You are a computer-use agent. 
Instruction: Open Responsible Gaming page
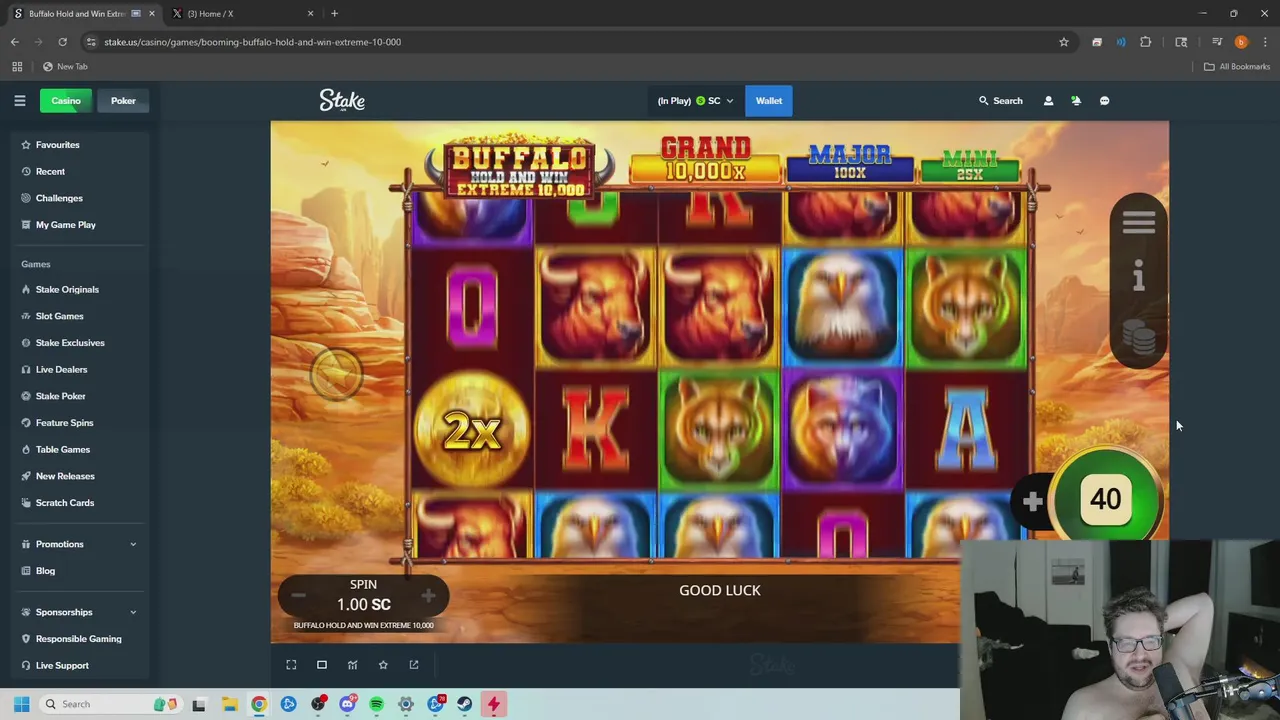coord(76,638)
